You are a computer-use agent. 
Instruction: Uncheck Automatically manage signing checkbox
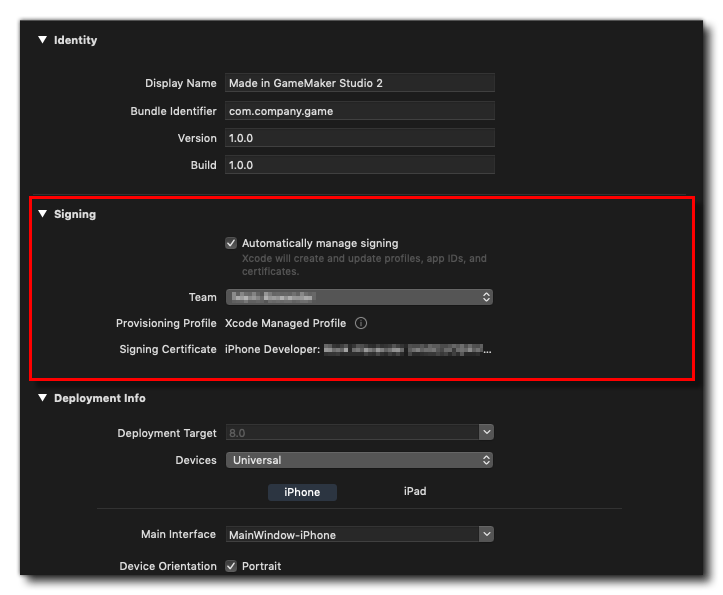click(231, 243)
